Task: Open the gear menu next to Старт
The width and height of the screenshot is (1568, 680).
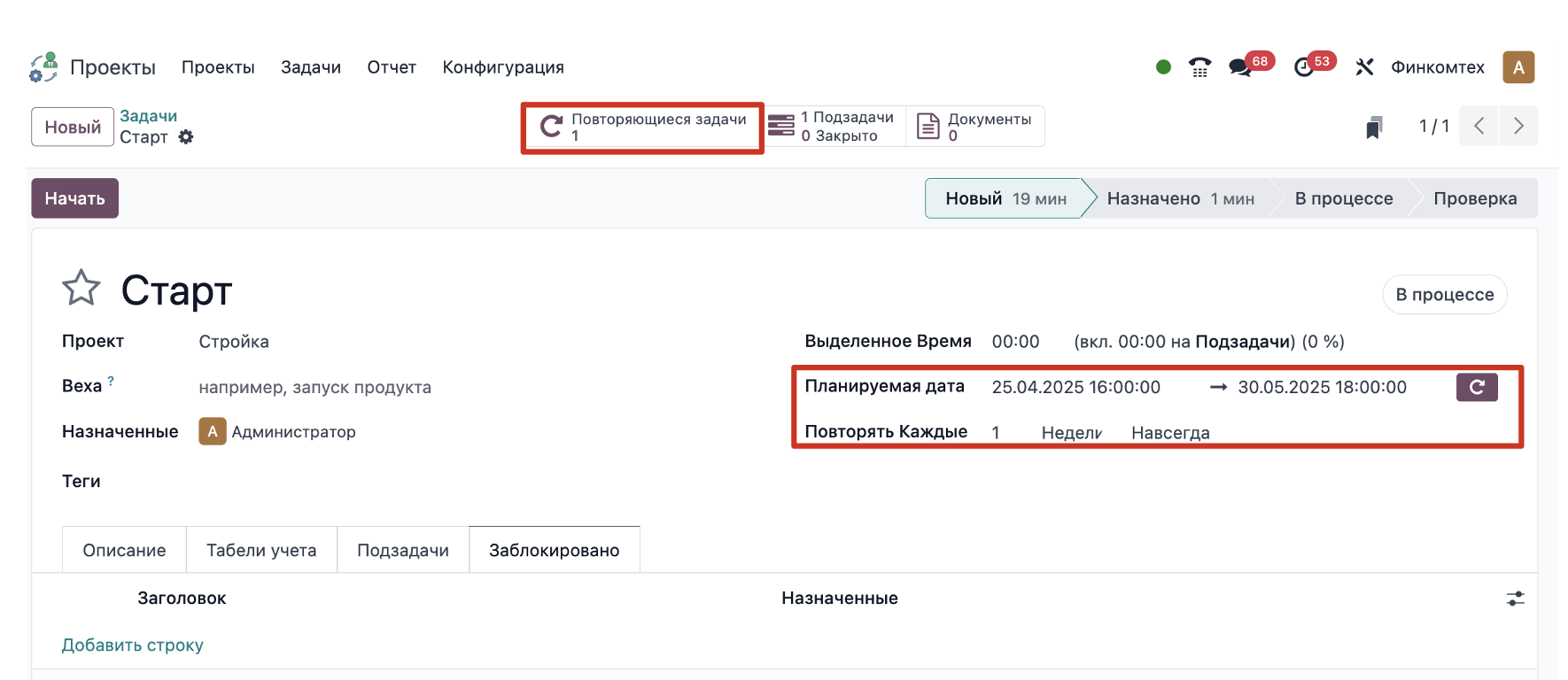Action: 186,137
